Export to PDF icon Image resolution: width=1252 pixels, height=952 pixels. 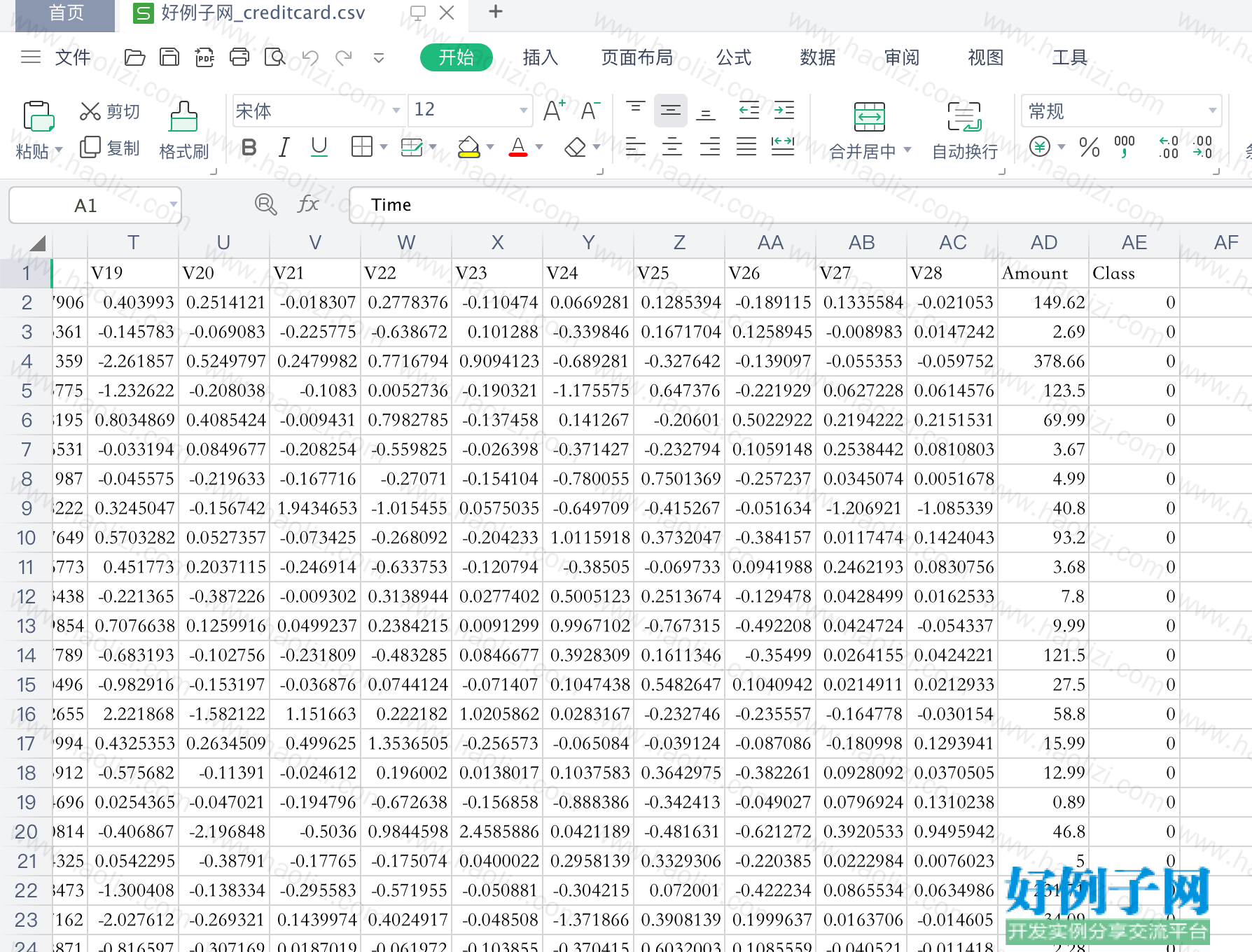(204, 57)
